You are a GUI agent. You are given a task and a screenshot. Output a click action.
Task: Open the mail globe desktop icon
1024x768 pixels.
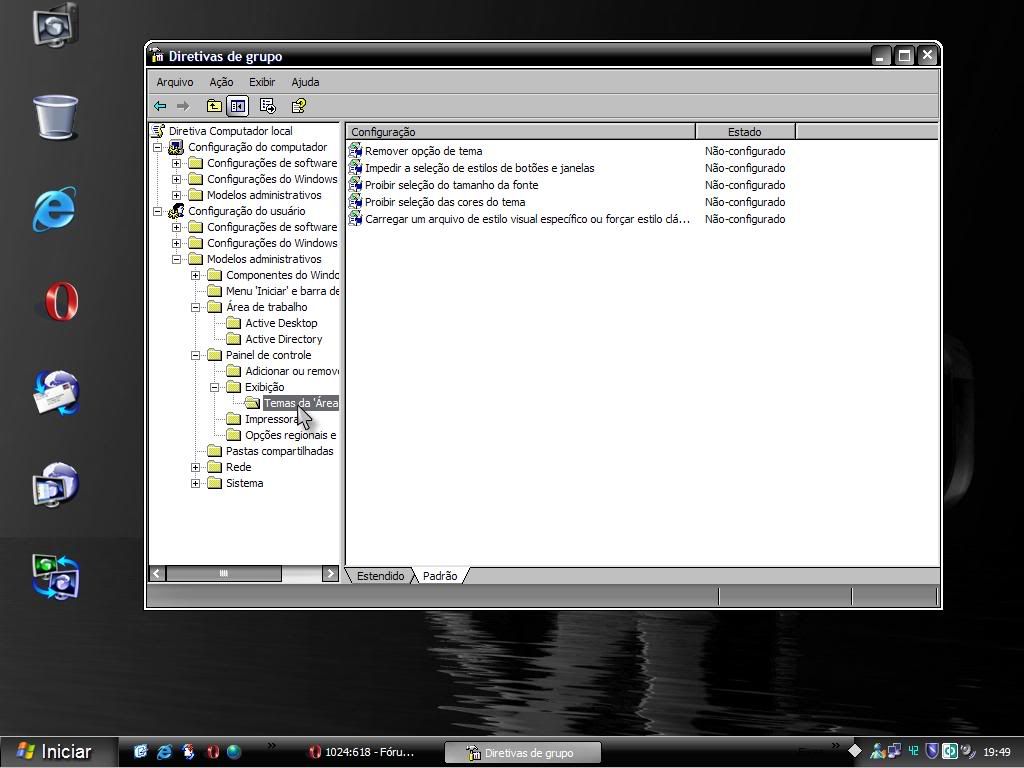pyautogui.click(x=56, y=392)
